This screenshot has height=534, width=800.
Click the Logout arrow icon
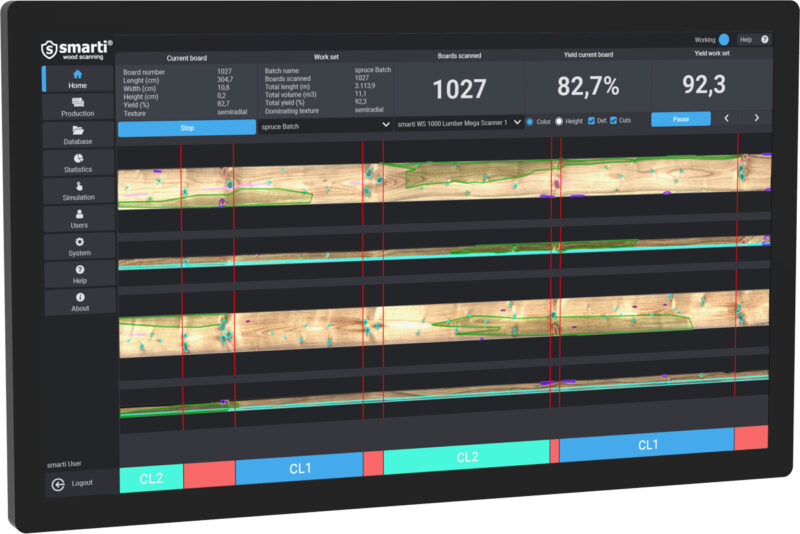click(x=58, y=485)
